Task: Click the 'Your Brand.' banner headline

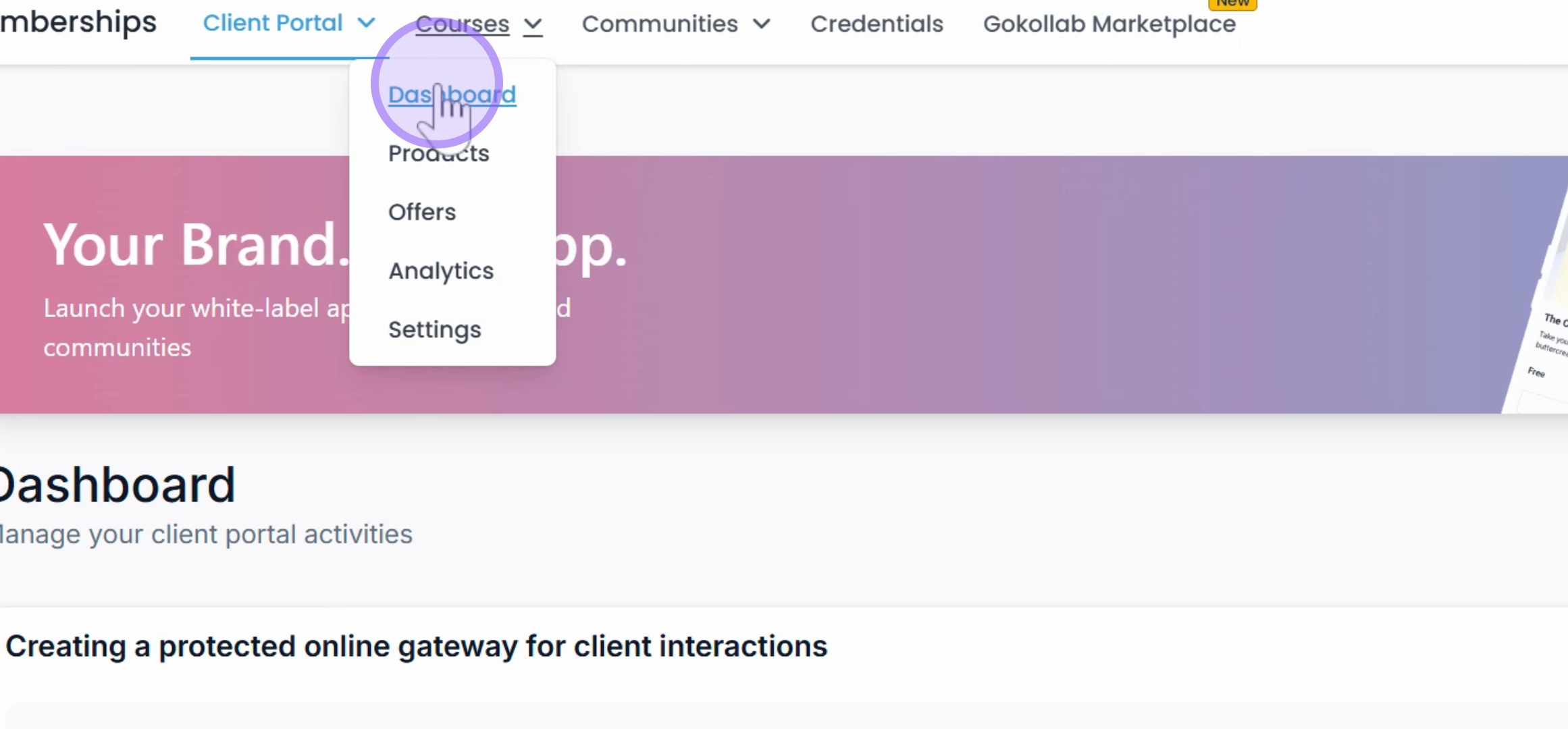Action: tap(197, 244)
